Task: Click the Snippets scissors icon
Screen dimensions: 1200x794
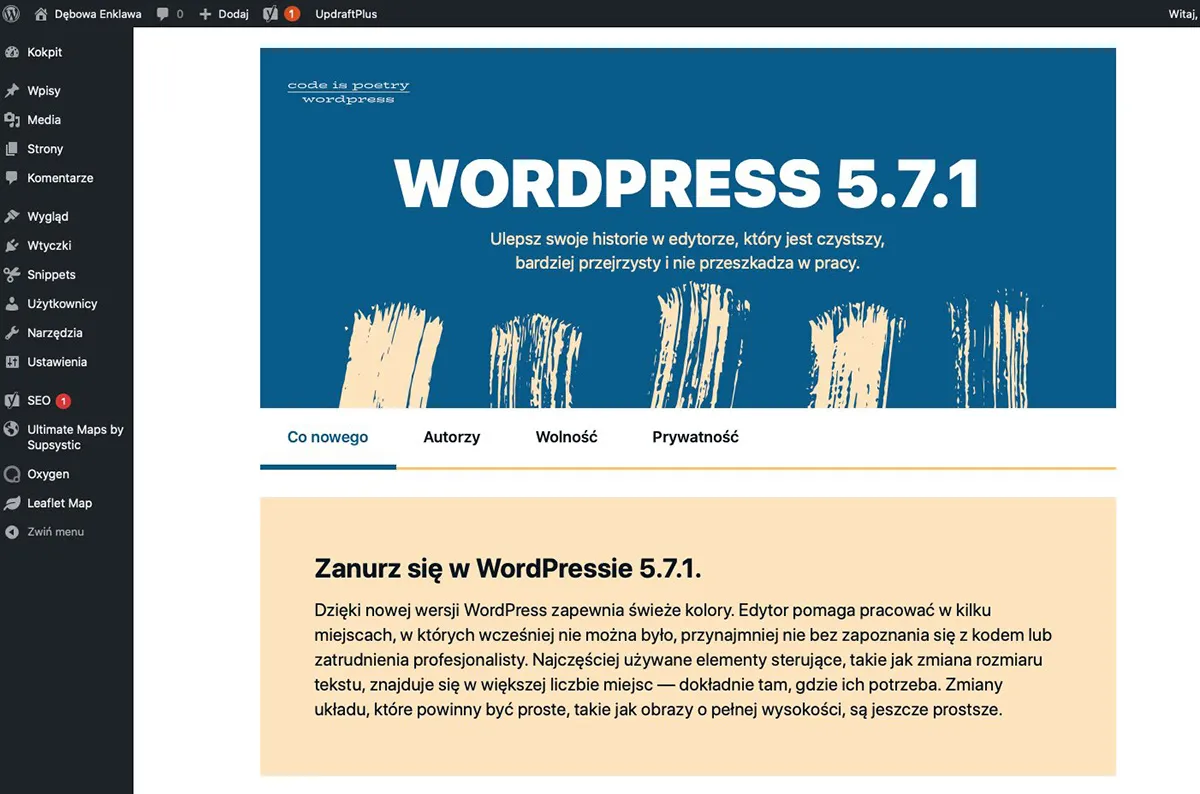Action: [x=12, y=275]
